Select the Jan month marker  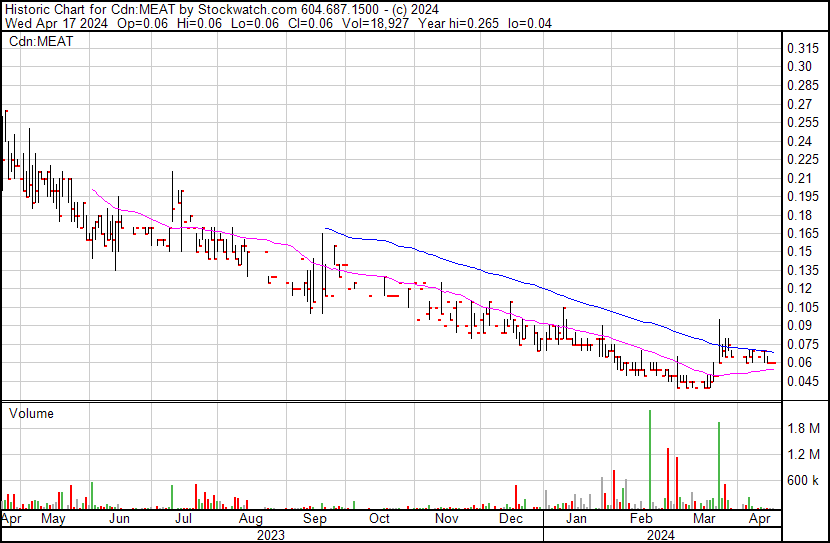(x=577, y=520)
